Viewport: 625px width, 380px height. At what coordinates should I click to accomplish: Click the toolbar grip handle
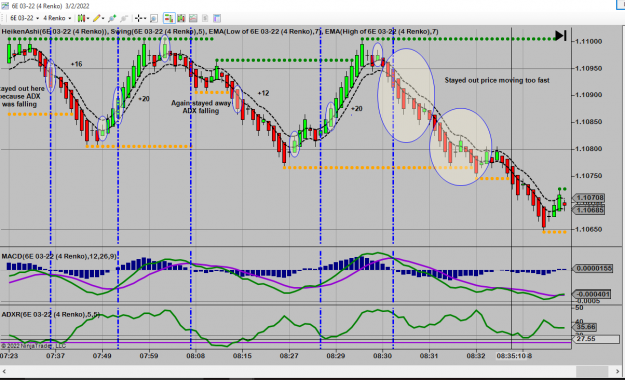point(2,18)
